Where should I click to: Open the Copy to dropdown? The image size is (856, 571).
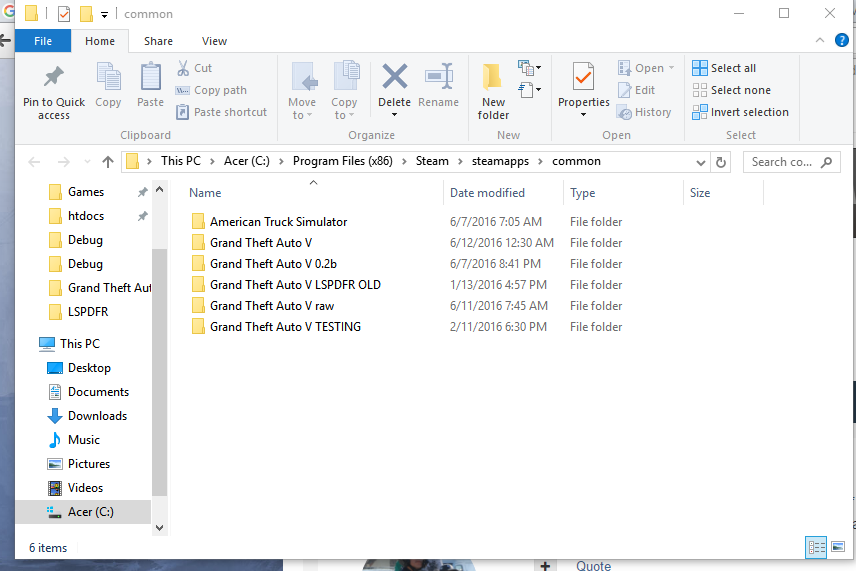coord(344,91)
